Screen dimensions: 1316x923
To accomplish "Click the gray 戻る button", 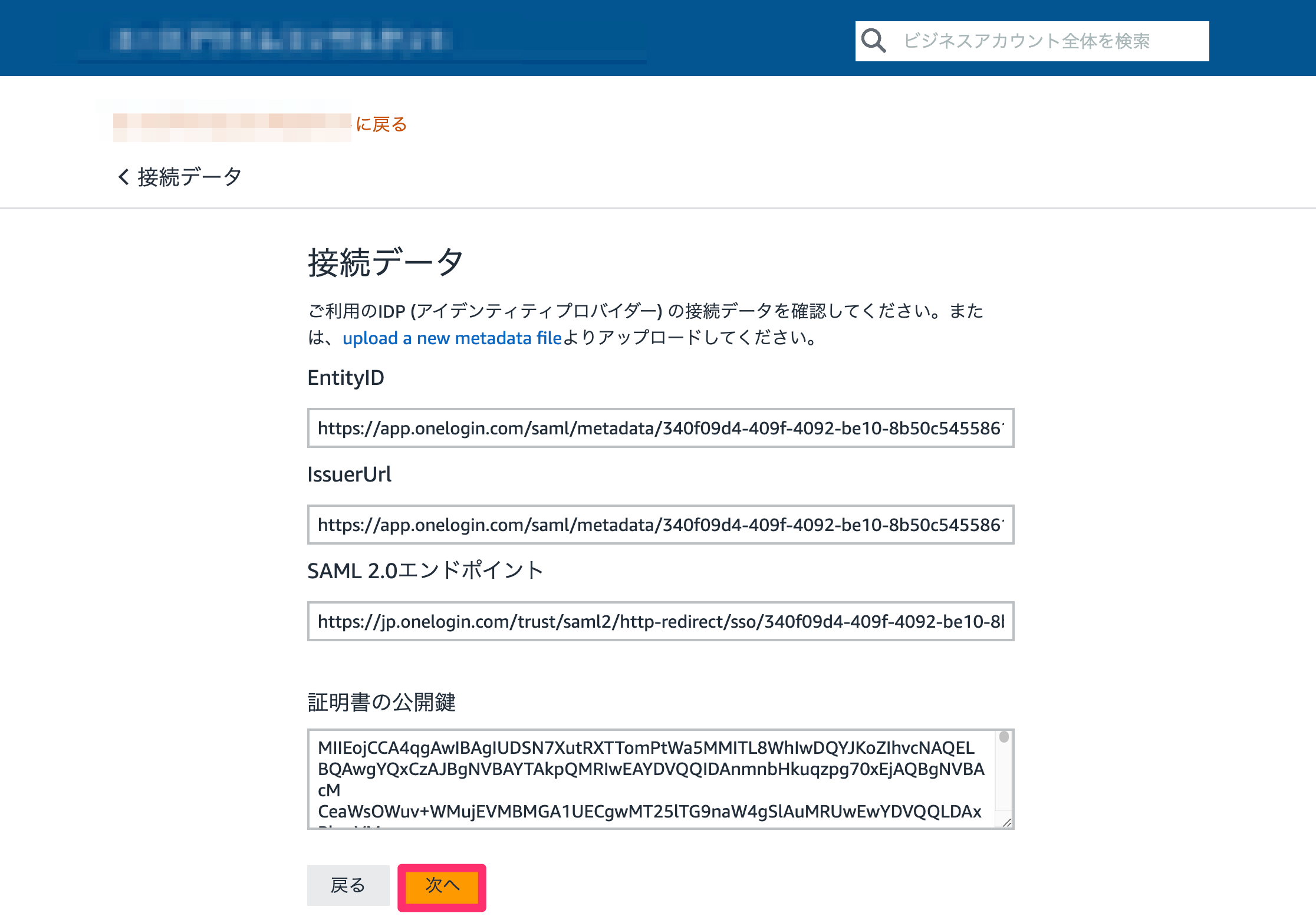I will 348,885.
